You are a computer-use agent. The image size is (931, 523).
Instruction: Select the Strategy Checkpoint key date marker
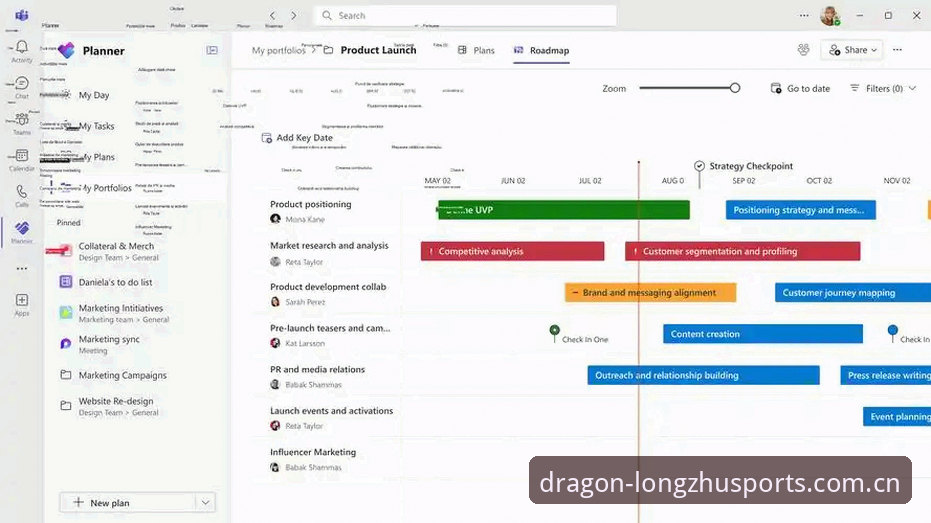(699, 166)
